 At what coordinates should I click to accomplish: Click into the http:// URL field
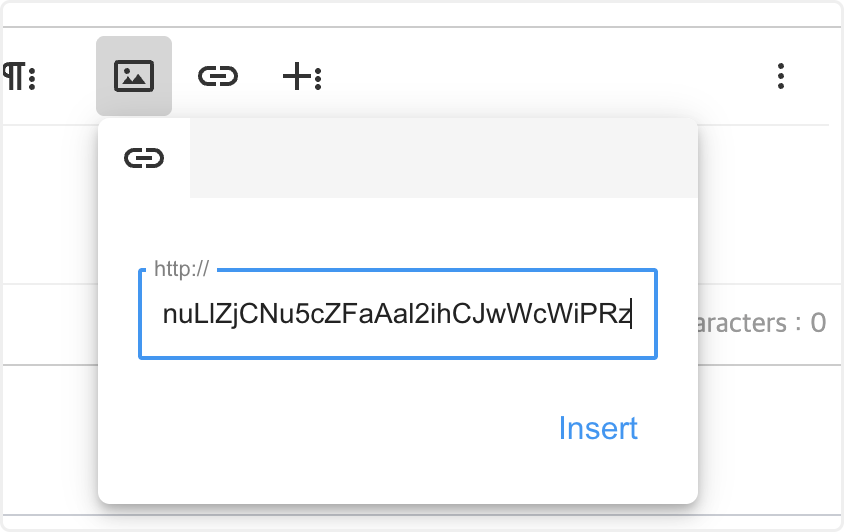[x=397, y=314]
